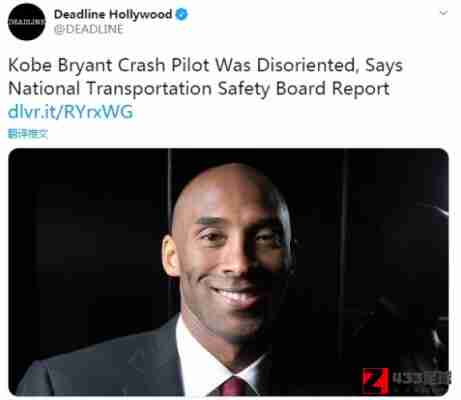Click the blue verified badge
461x400 pixels.
point(182,14)
